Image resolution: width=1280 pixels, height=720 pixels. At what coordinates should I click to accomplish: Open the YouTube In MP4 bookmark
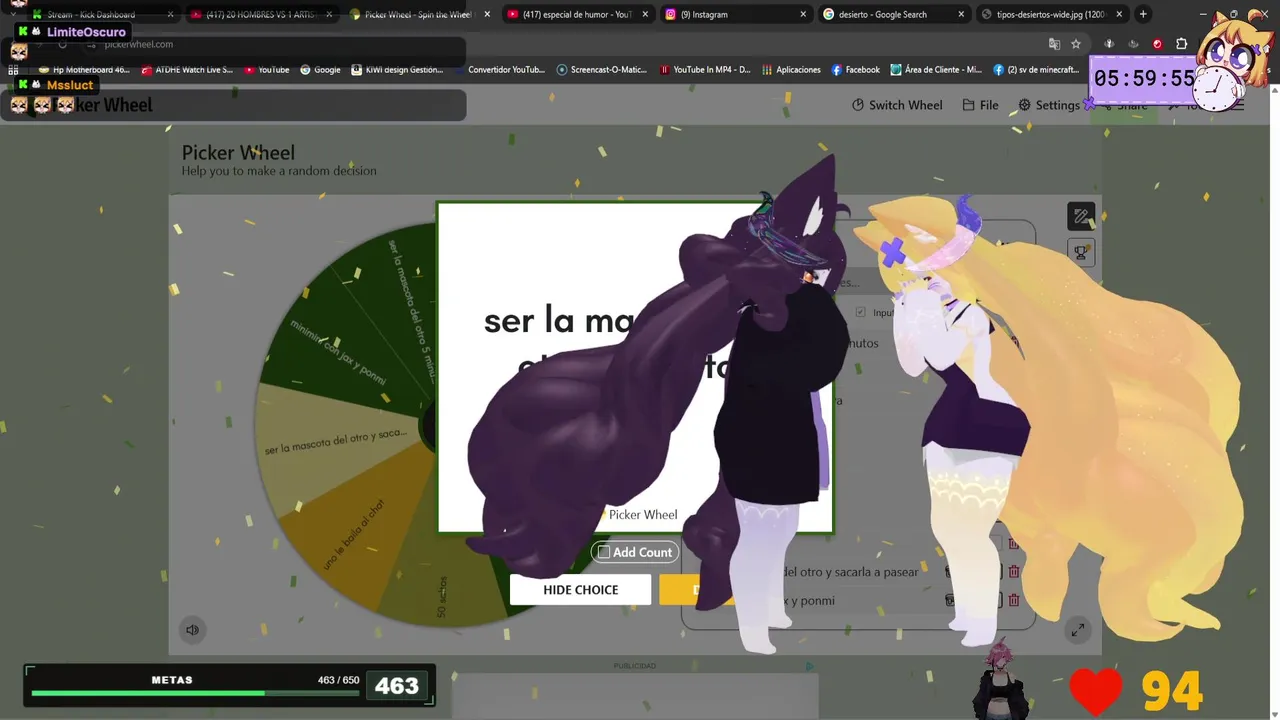tap(705, 70)
